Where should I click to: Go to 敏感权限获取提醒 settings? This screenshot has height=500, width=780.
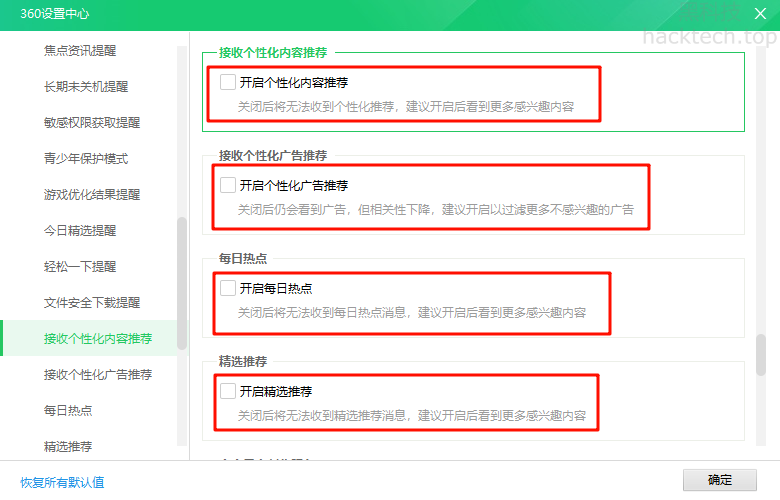pyautogui.click(x=92, y=122)
